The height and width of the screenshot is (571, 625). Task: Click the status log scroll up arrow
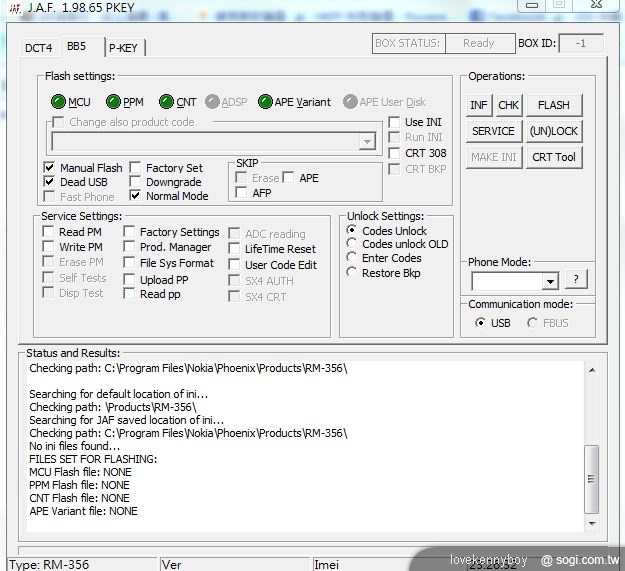[592, 370]
